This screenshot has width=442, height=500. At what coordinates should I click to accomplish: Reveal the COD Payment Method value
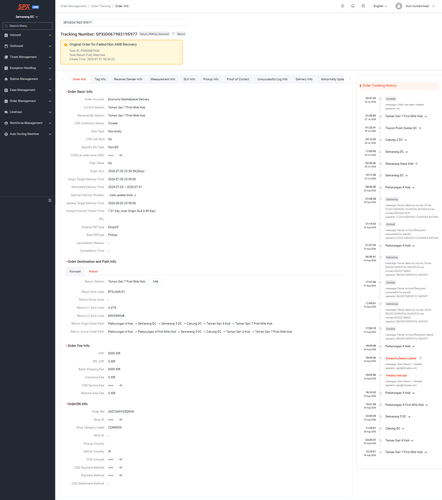pos(121,467)
